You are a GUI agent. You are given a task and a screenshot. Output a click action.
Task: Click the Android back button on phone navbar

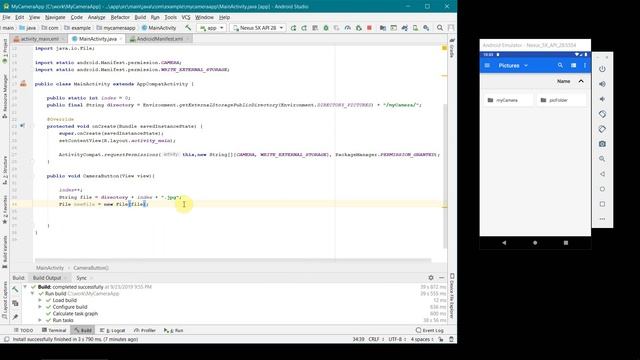point(504,242)
